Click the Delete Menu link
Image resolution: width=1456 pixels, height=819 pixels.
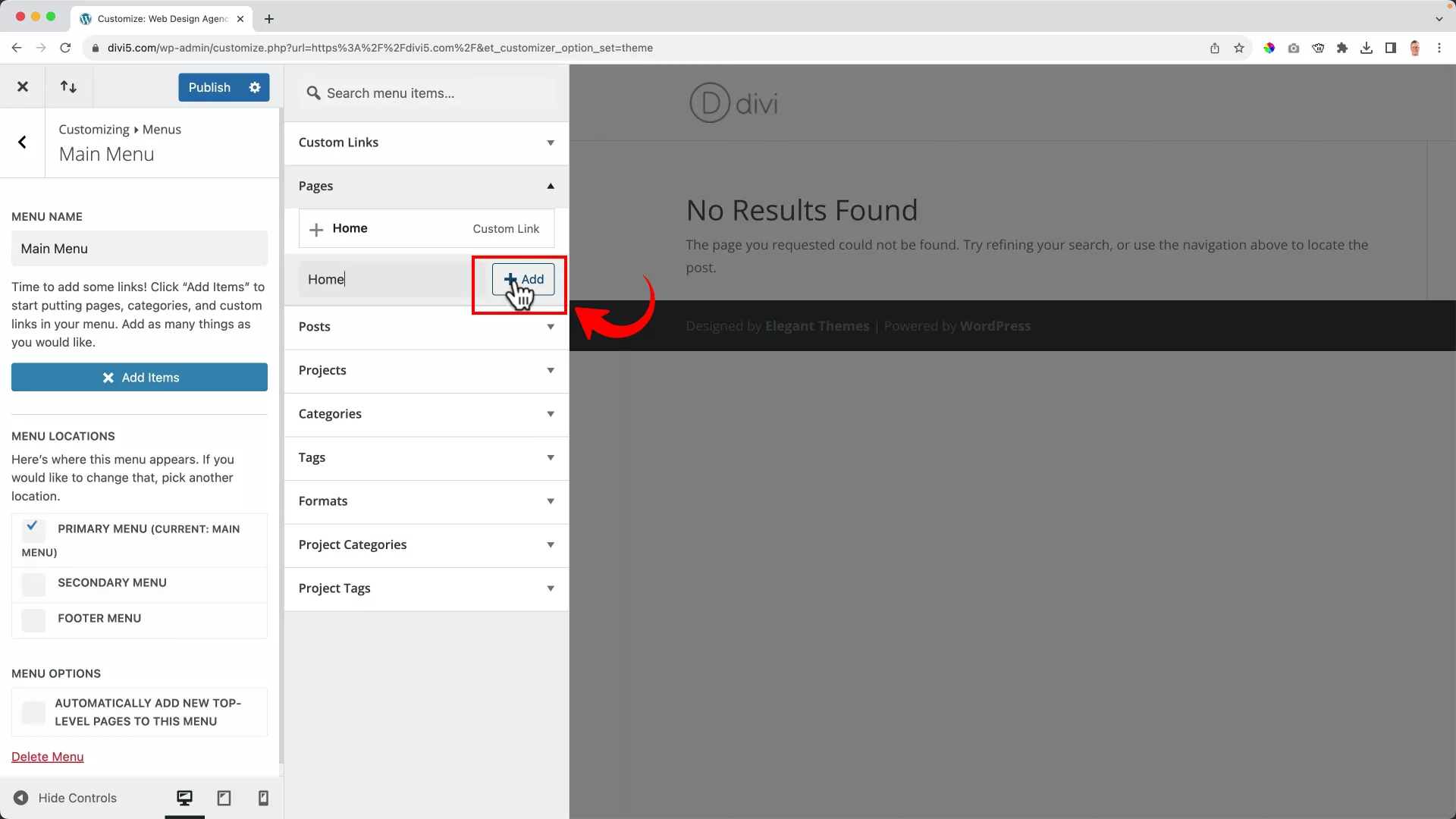(47, 757)
